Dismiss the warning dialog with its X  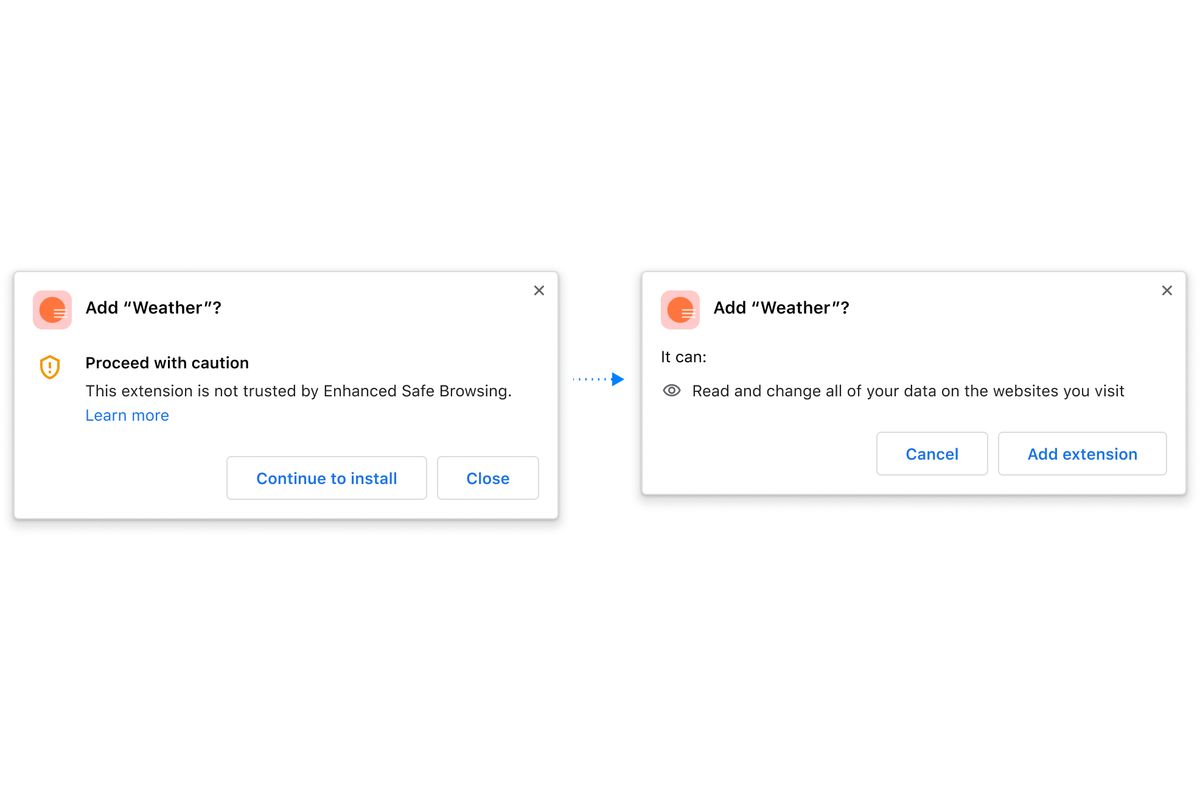click(x=539, y=290)
